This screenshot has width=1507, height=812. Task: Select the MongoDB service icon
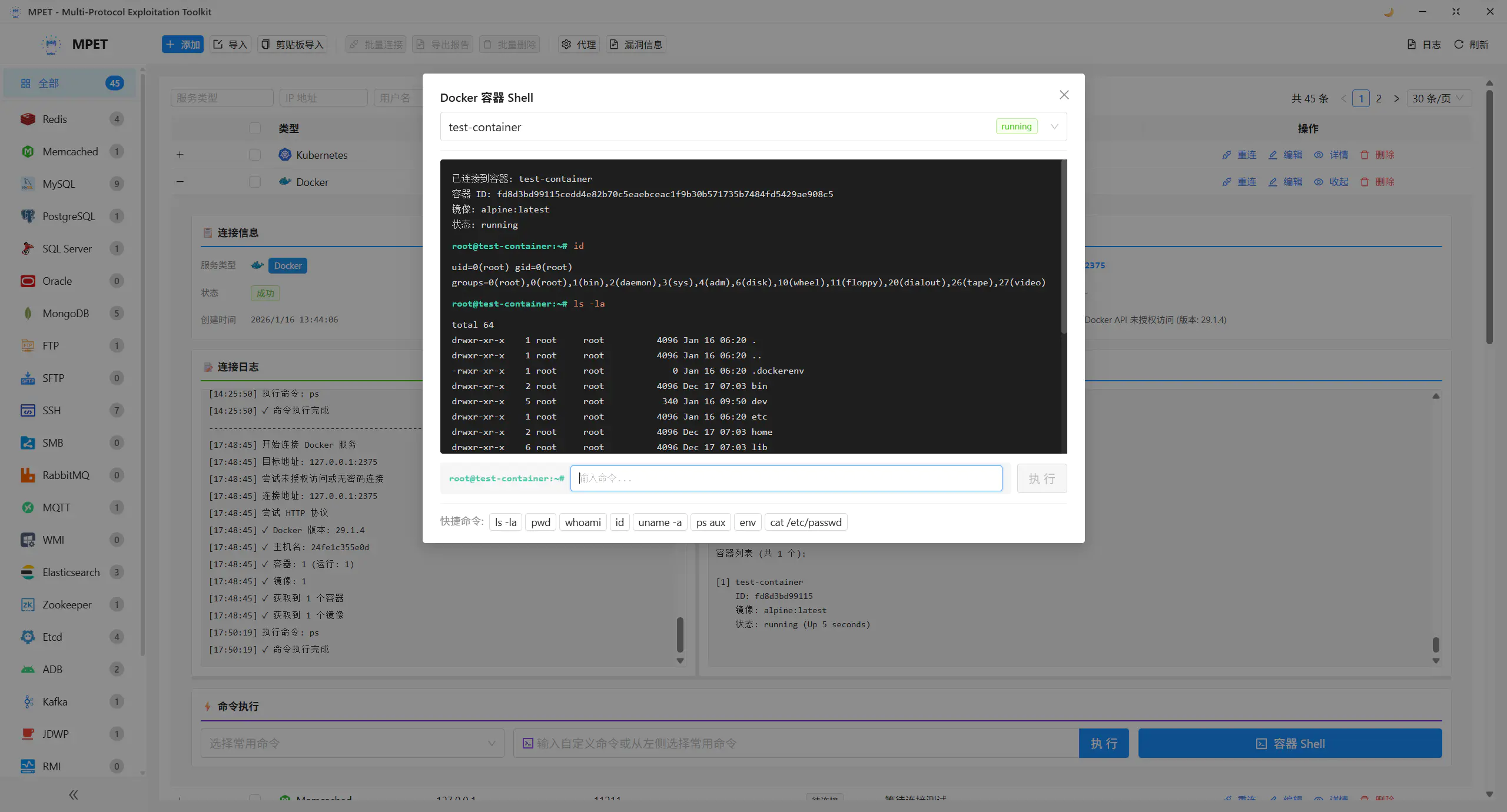click(28, 314)
